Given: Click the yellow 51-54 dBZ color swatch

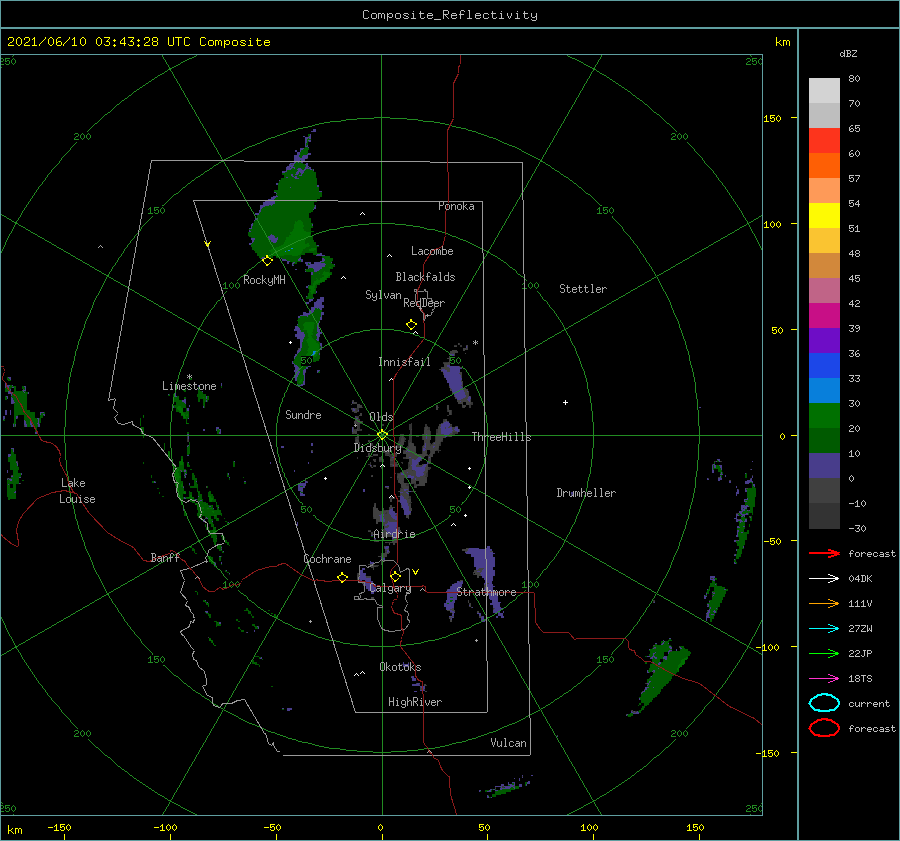Looking at the screenshot, I should click(x=824, y=216).
